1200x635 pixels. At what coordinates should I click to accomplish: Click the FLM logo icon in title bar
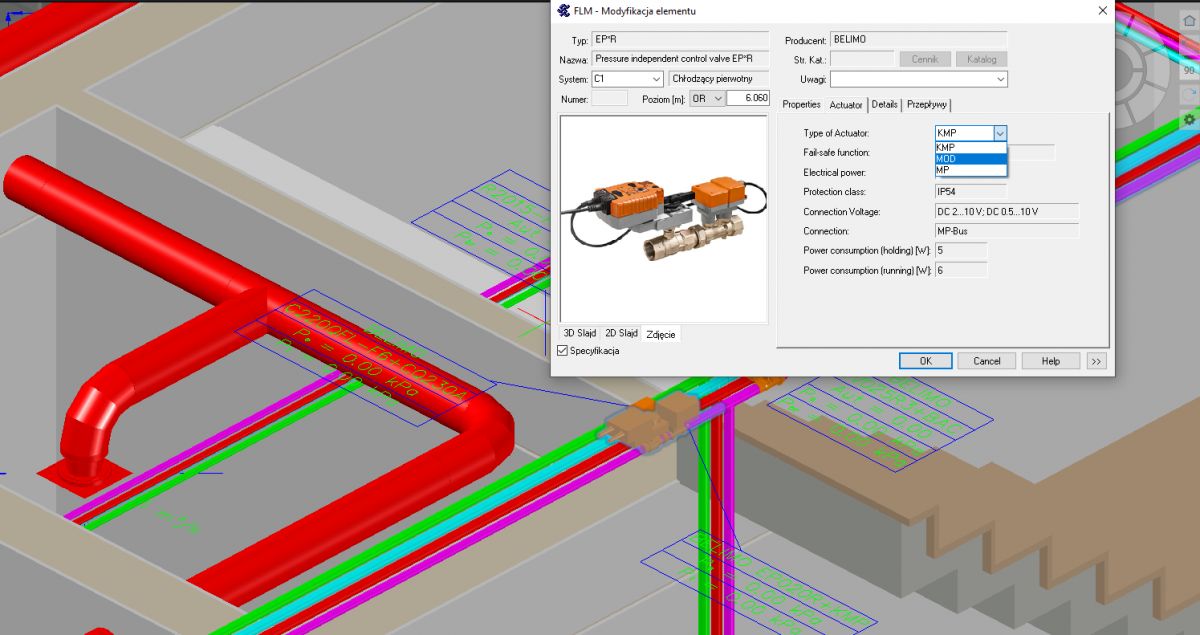564,11
